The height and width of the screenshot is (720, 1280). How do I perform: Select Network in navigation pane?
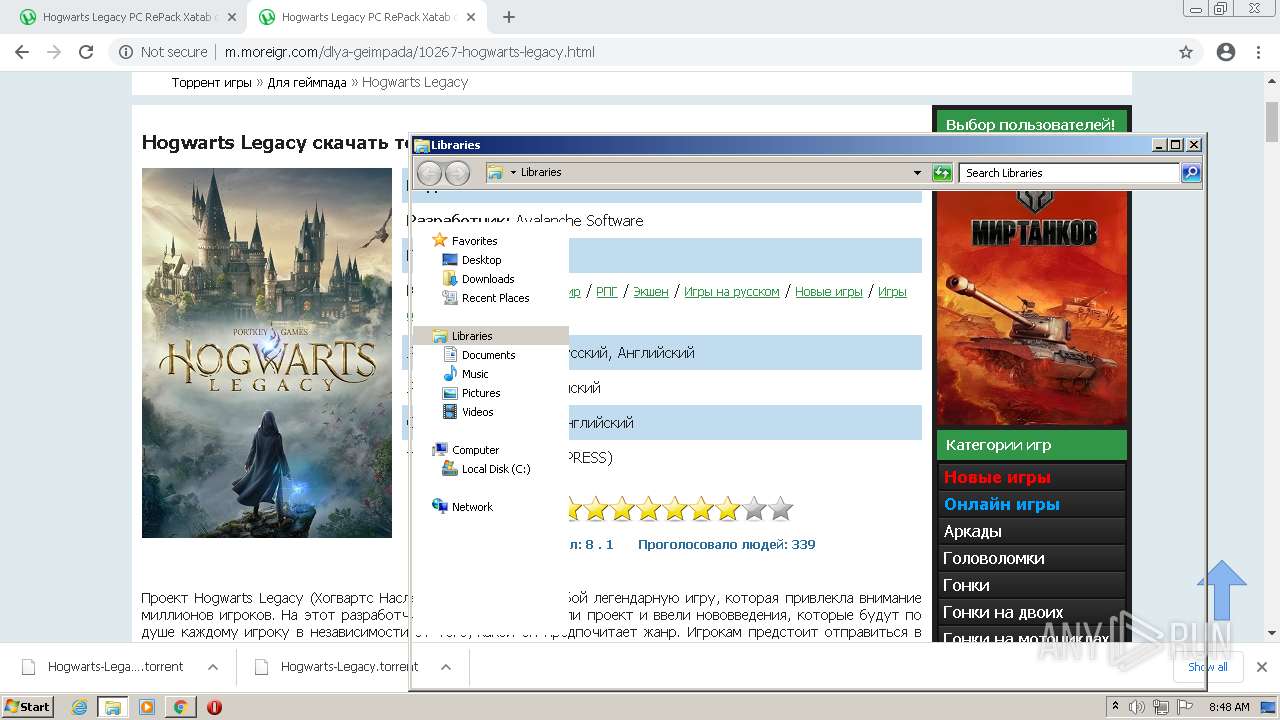[472, 507]
